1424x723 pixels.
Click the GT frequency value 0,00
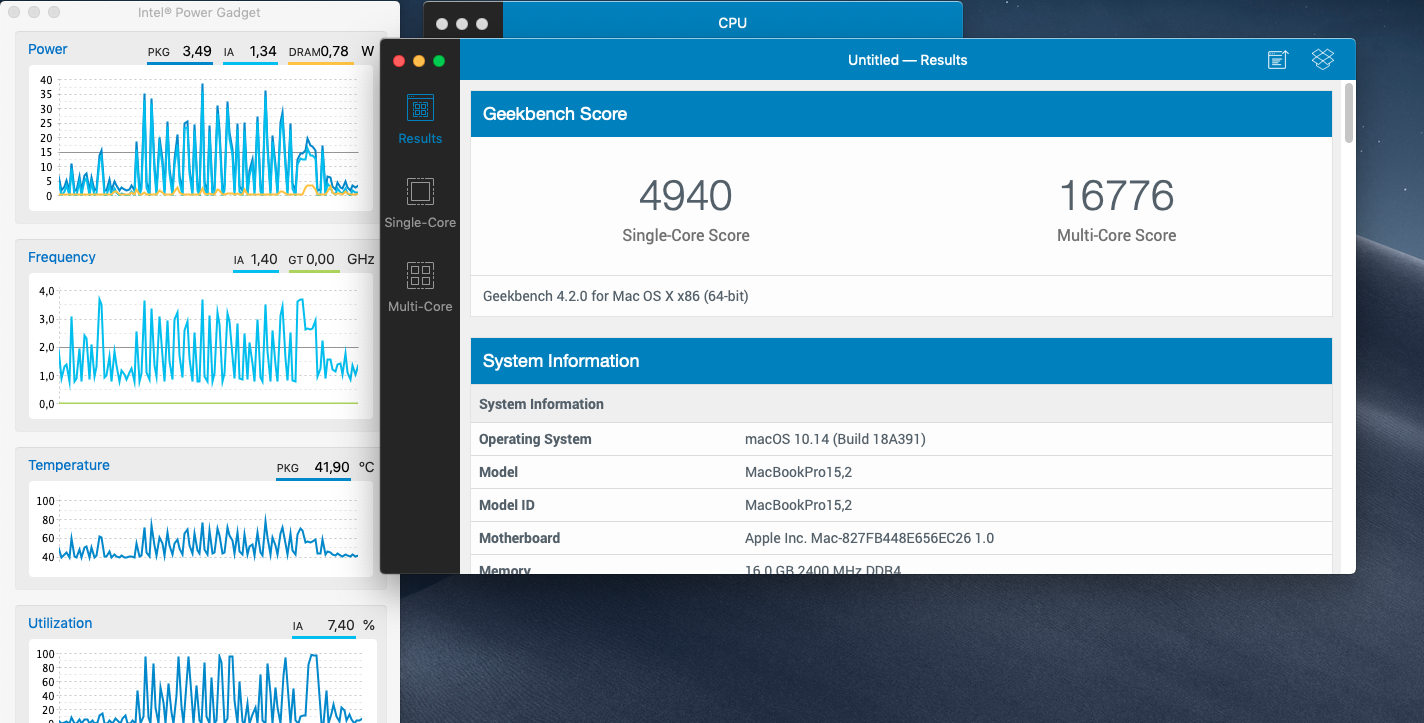[x=321, y=259]
